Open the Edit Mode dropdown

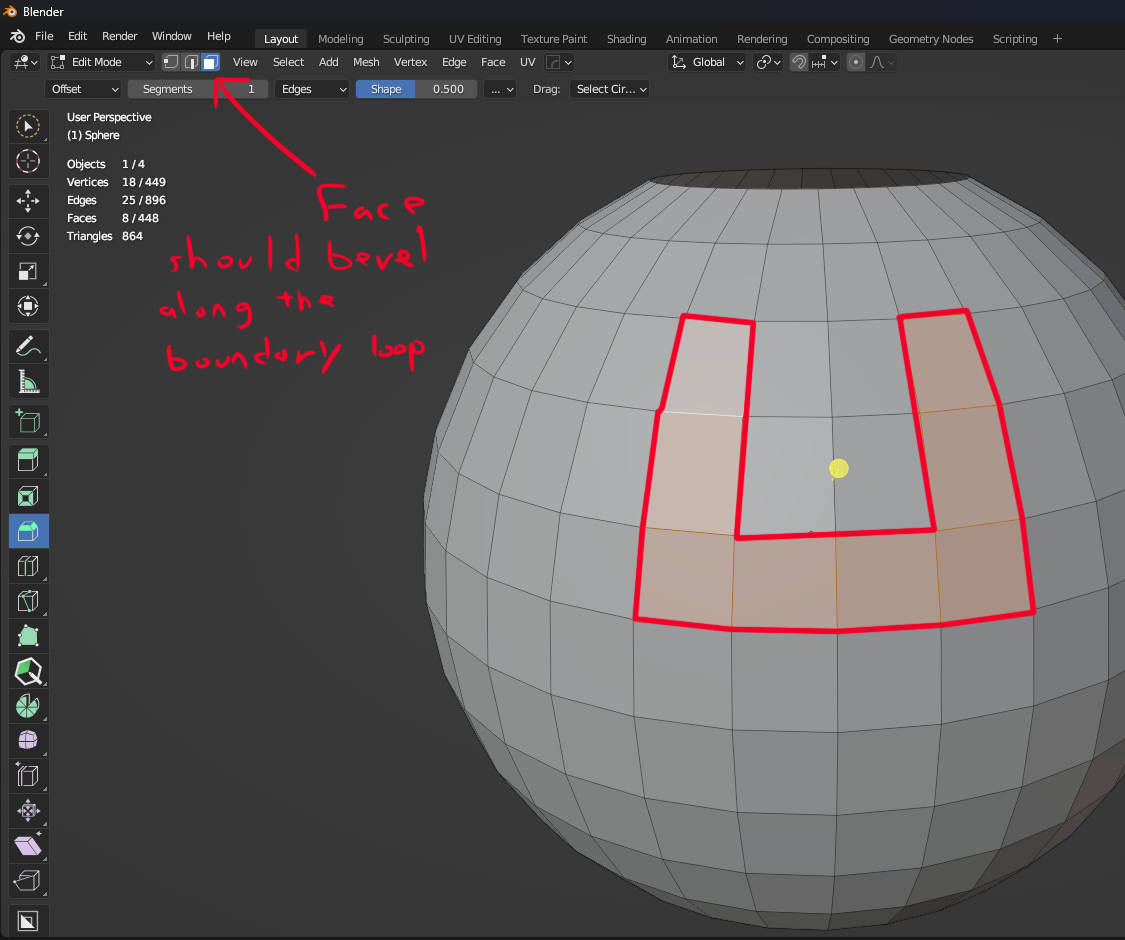point(101,62)
